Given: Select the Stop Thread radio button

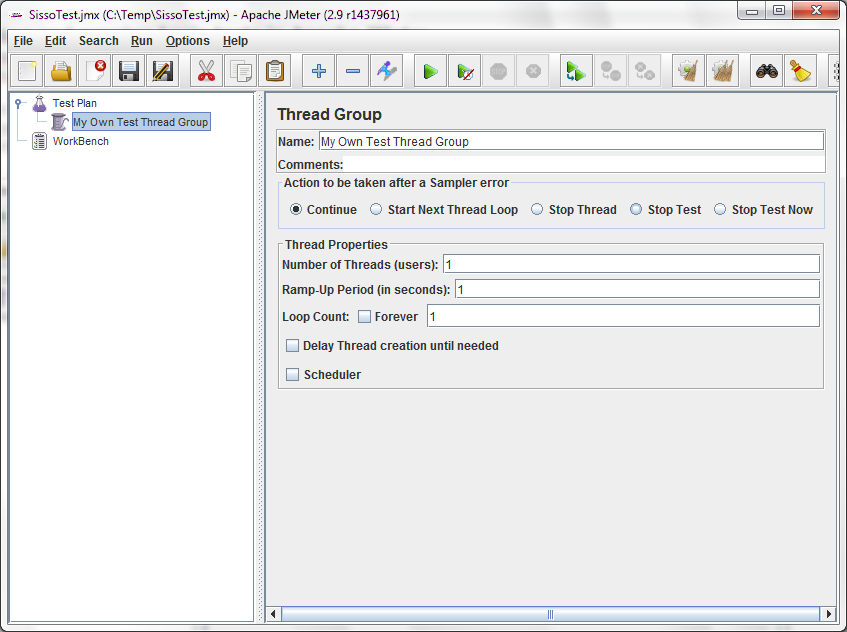Looking at the screenshot, I should pos(537,209).
